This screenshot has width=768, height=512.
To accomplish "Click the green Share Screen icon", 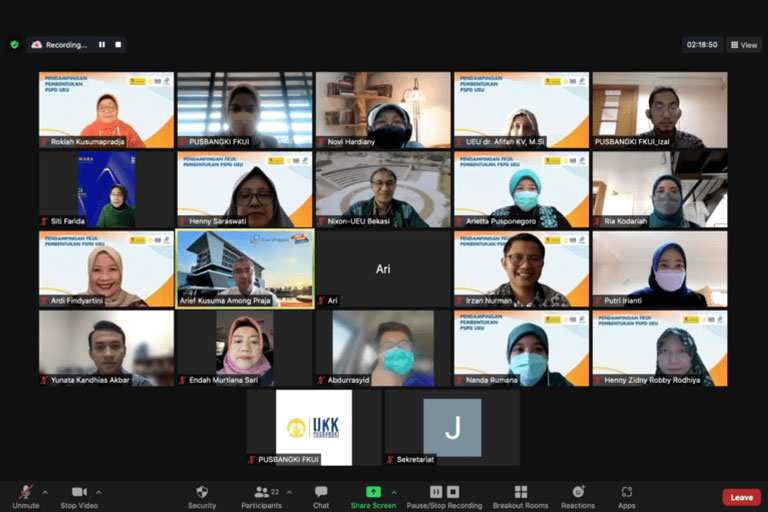I will pyautogui.click(x=373, y=492).
